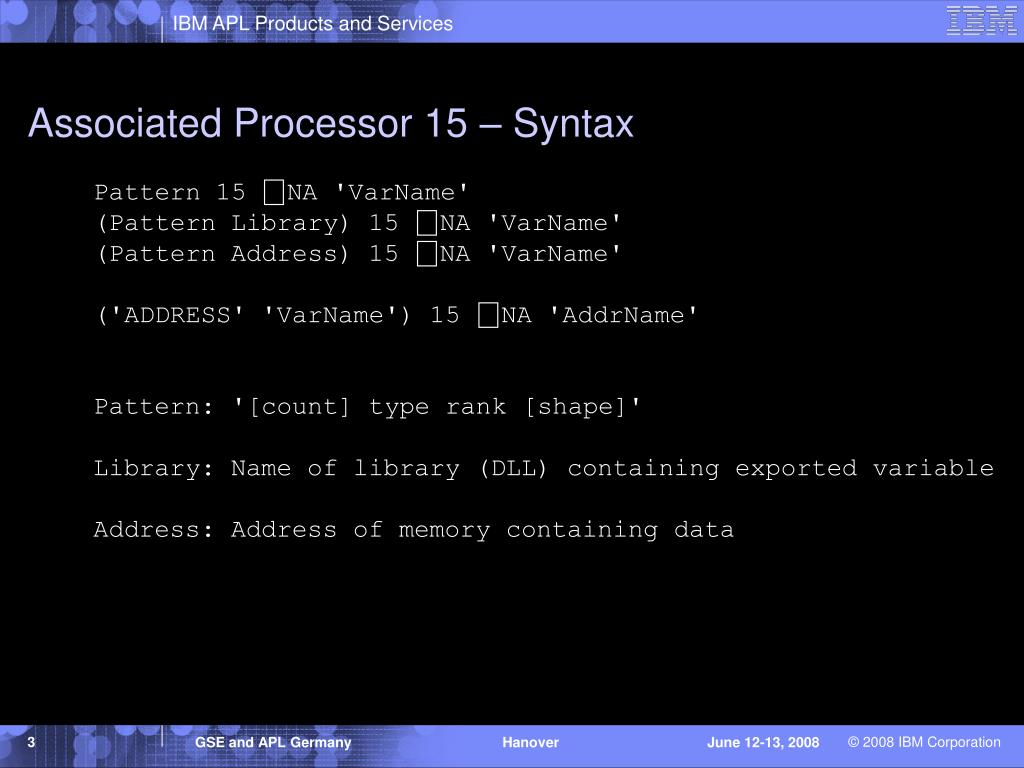Click the header text 'IBM APL Products and Services'
This screenshot has width=1024, height=768.
pos(312,24)
